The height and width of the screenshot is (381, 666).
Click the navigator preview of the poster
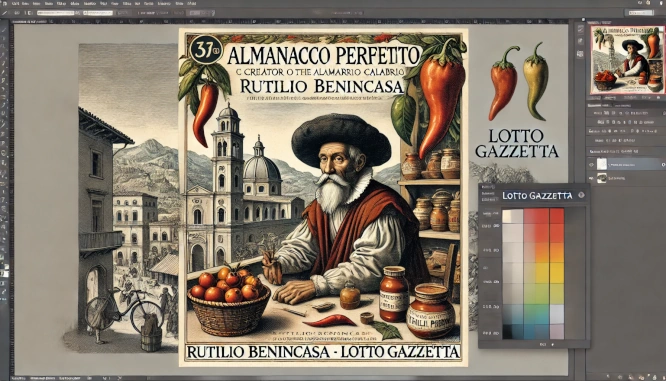627,59
